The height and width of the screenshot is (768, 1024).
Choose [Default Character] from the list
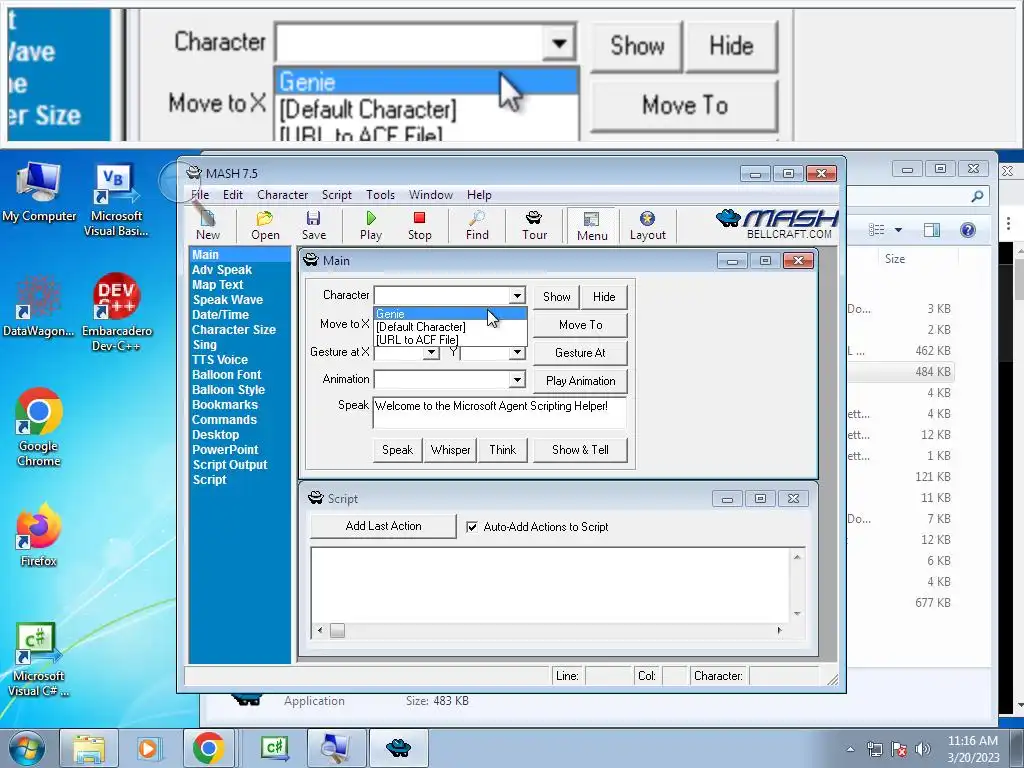[450, 327]
